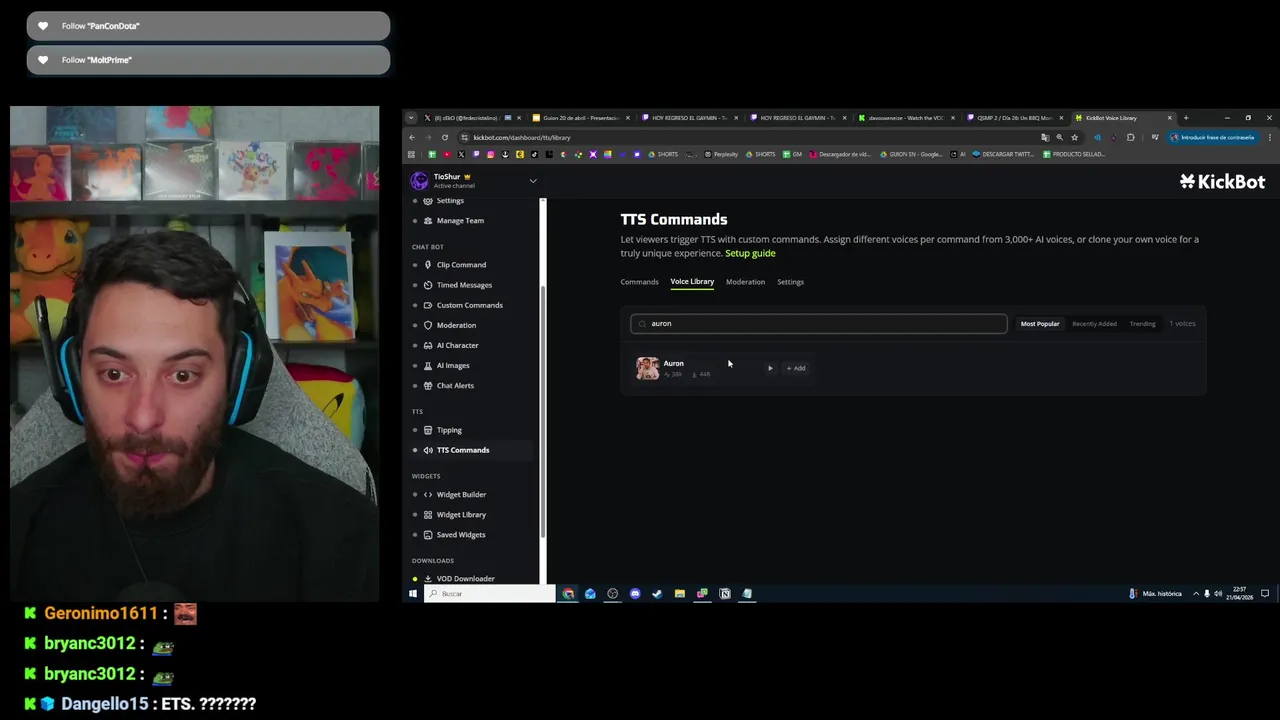Open File Explorer from the taskbar
Screen dimensions: 1280x720
680,593
